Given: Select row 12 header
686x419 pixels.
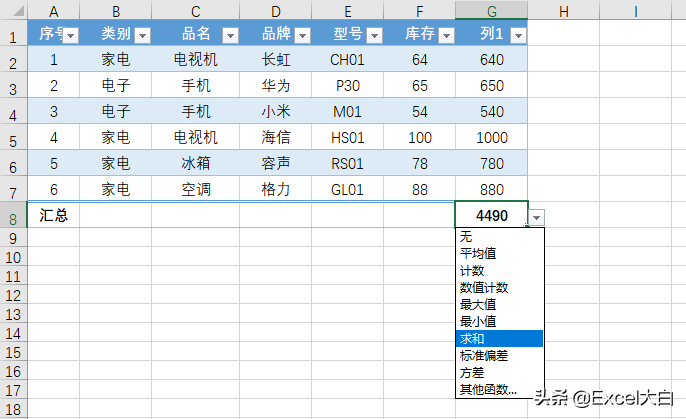Looking at the screenshot, I should pyautogui.click(x=13, y=296).
